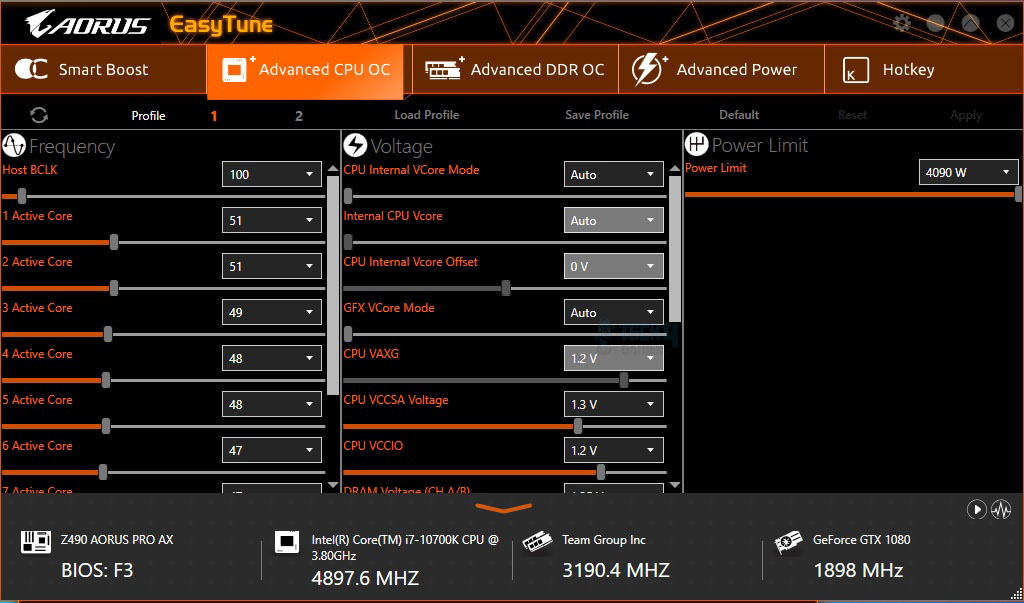
Task: Open the hardware monitor waveform icon
Action: point(1000,509)
